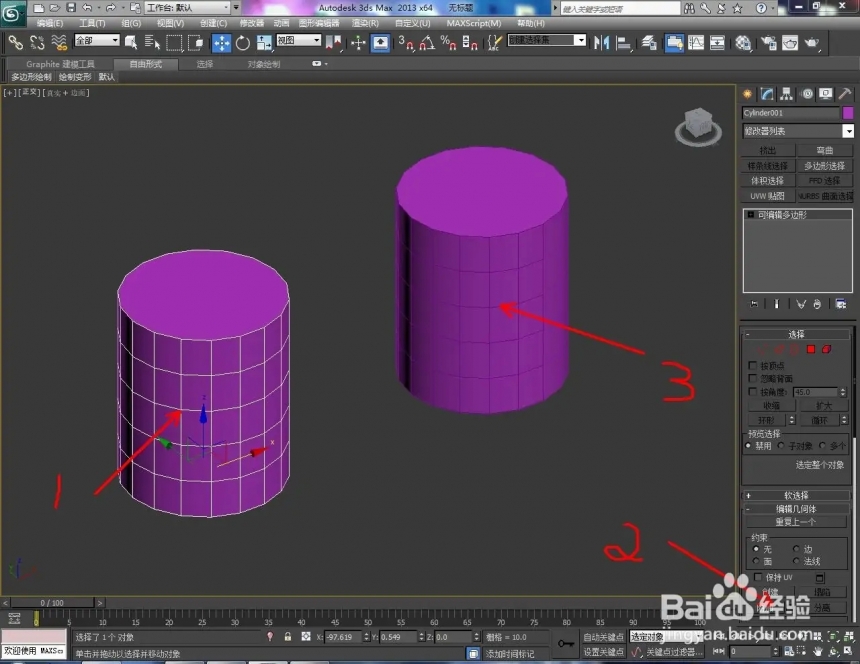Image resolution: width=860 pixels, height=664 pixels.
Task: Click the 0 / 100 time slider
Action: coord(52,603)
